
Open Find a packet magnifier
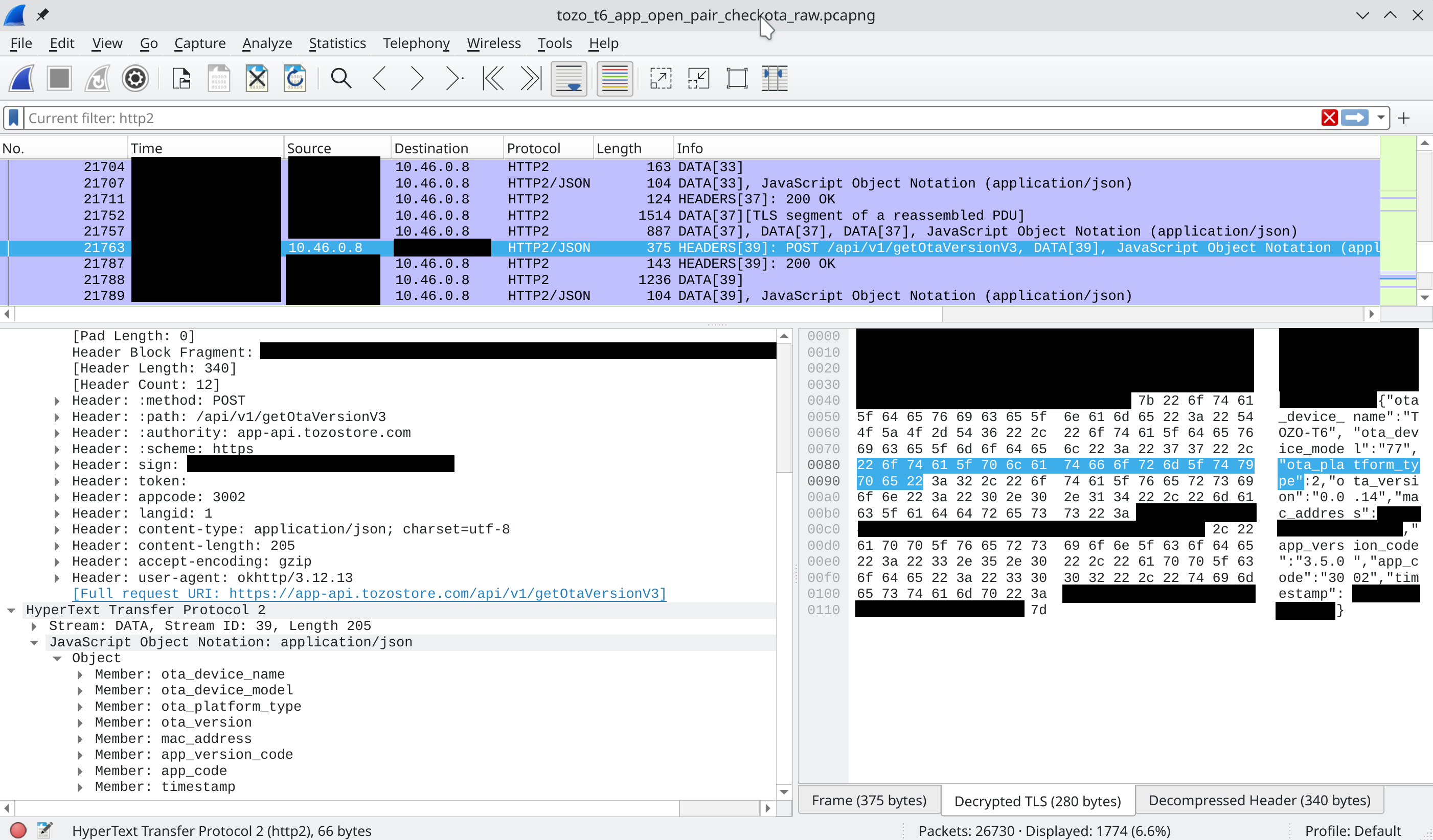341,78
